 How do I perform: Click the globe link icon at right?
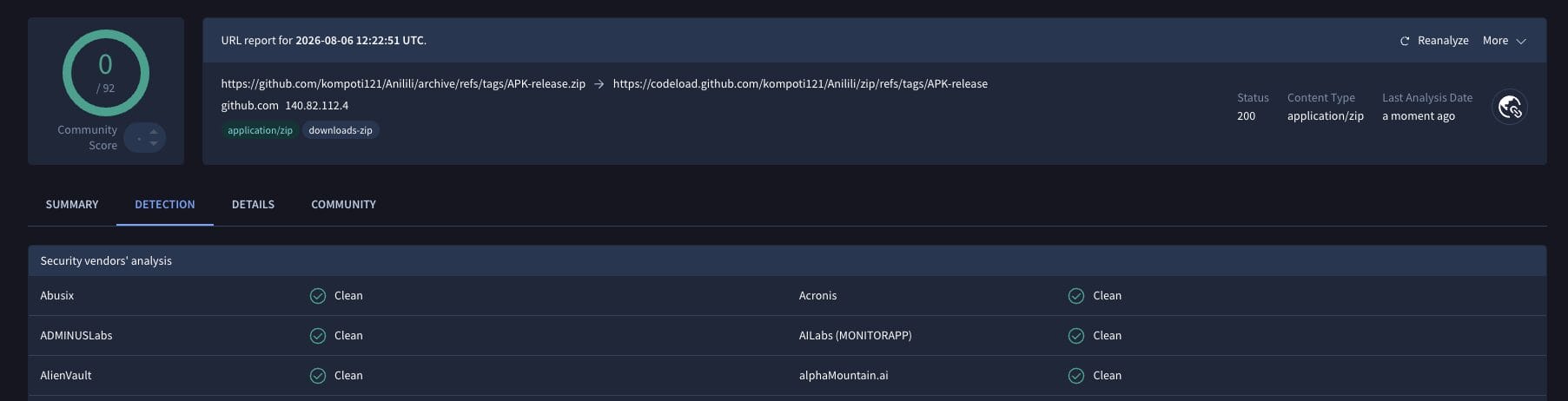1510,108
